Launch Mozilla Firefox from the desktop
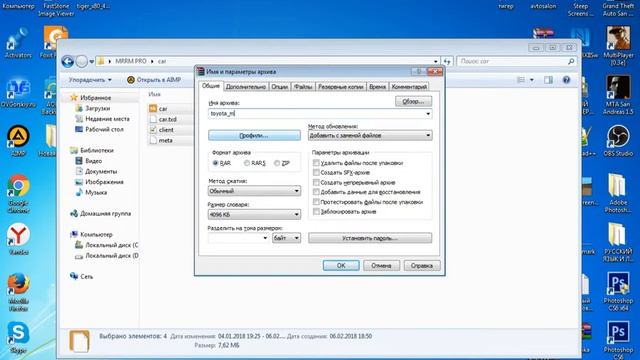The image size is (640, 360). tap(18, 292)
